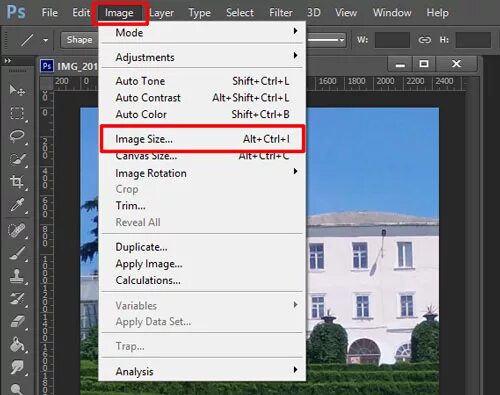Expand the Adjustments submenu
The height and width of the screenshot is (395, 500).
[202, 57]
